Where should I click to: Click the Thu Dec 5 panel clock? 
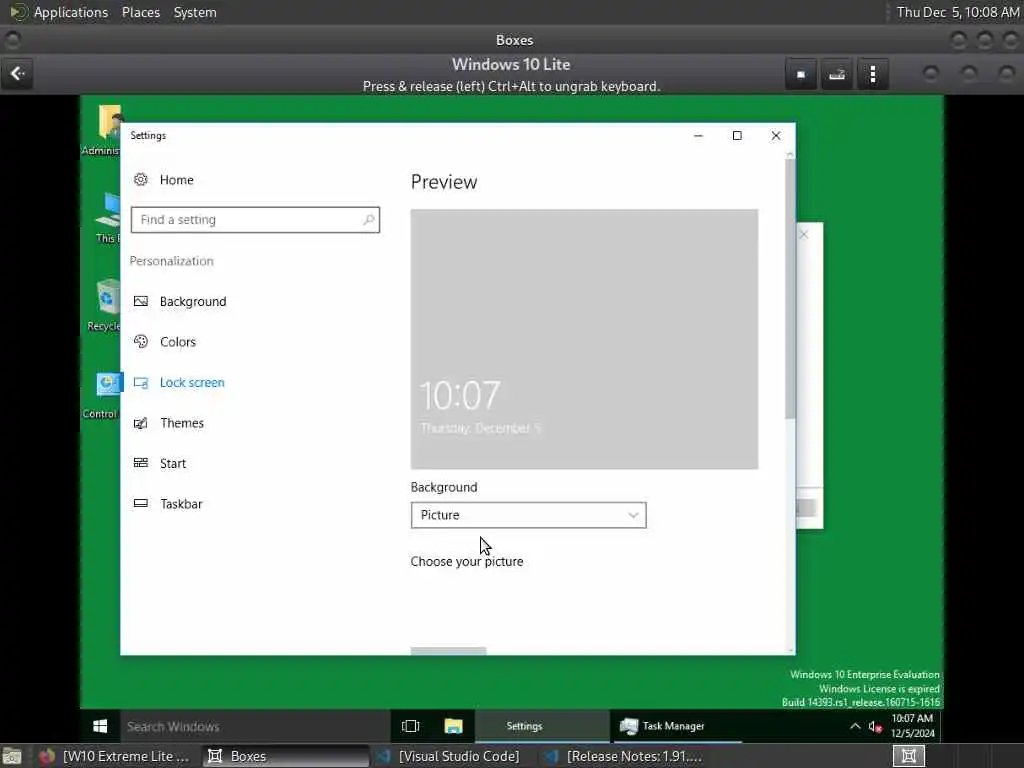[x=957, y=12]
